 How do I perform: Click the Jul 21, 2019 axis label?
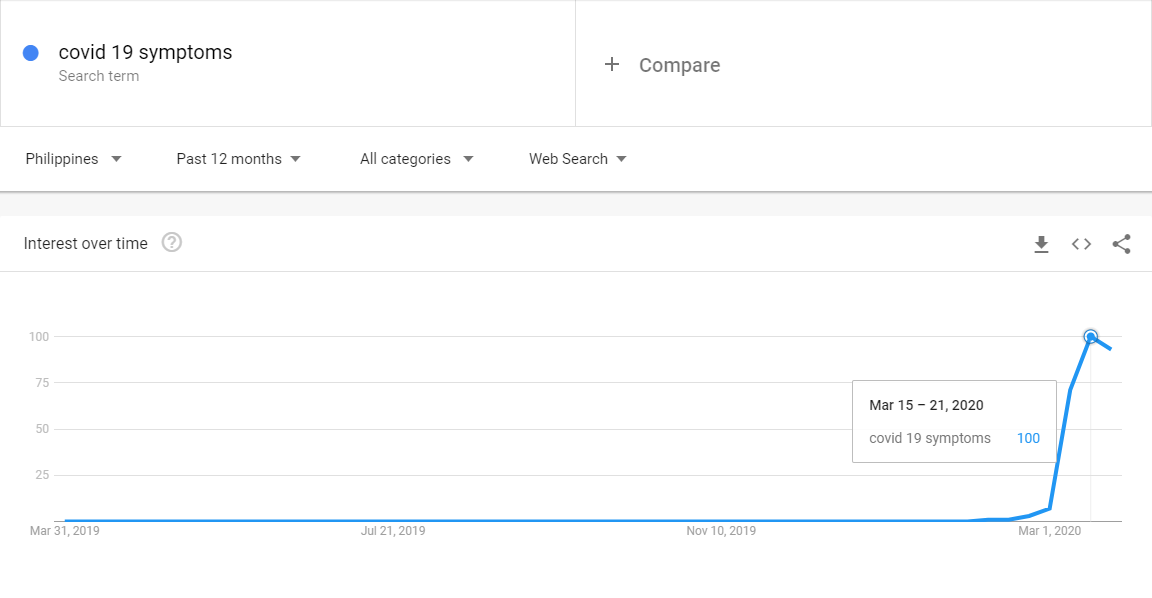tap(393, 531)
